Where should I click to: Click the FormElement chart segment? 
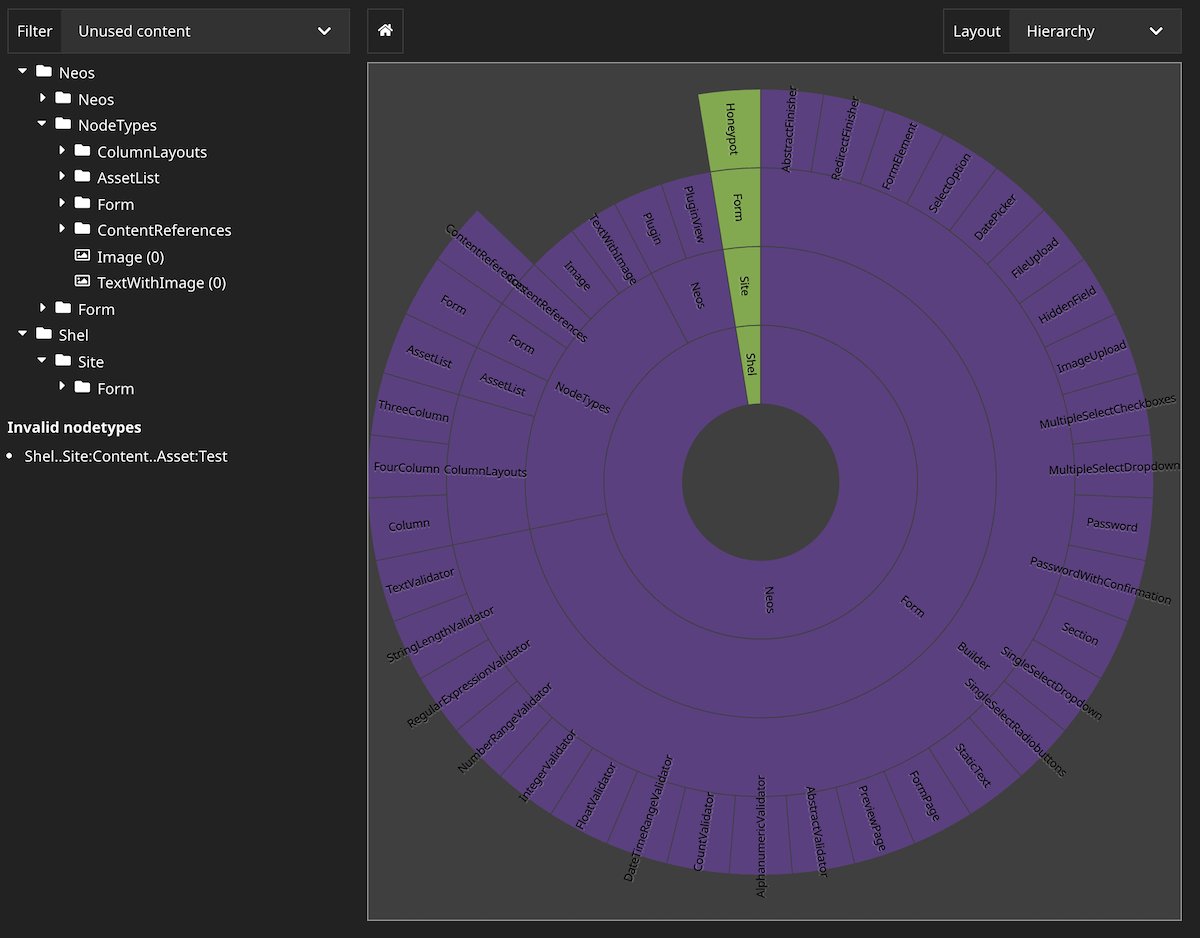[898, 156]
